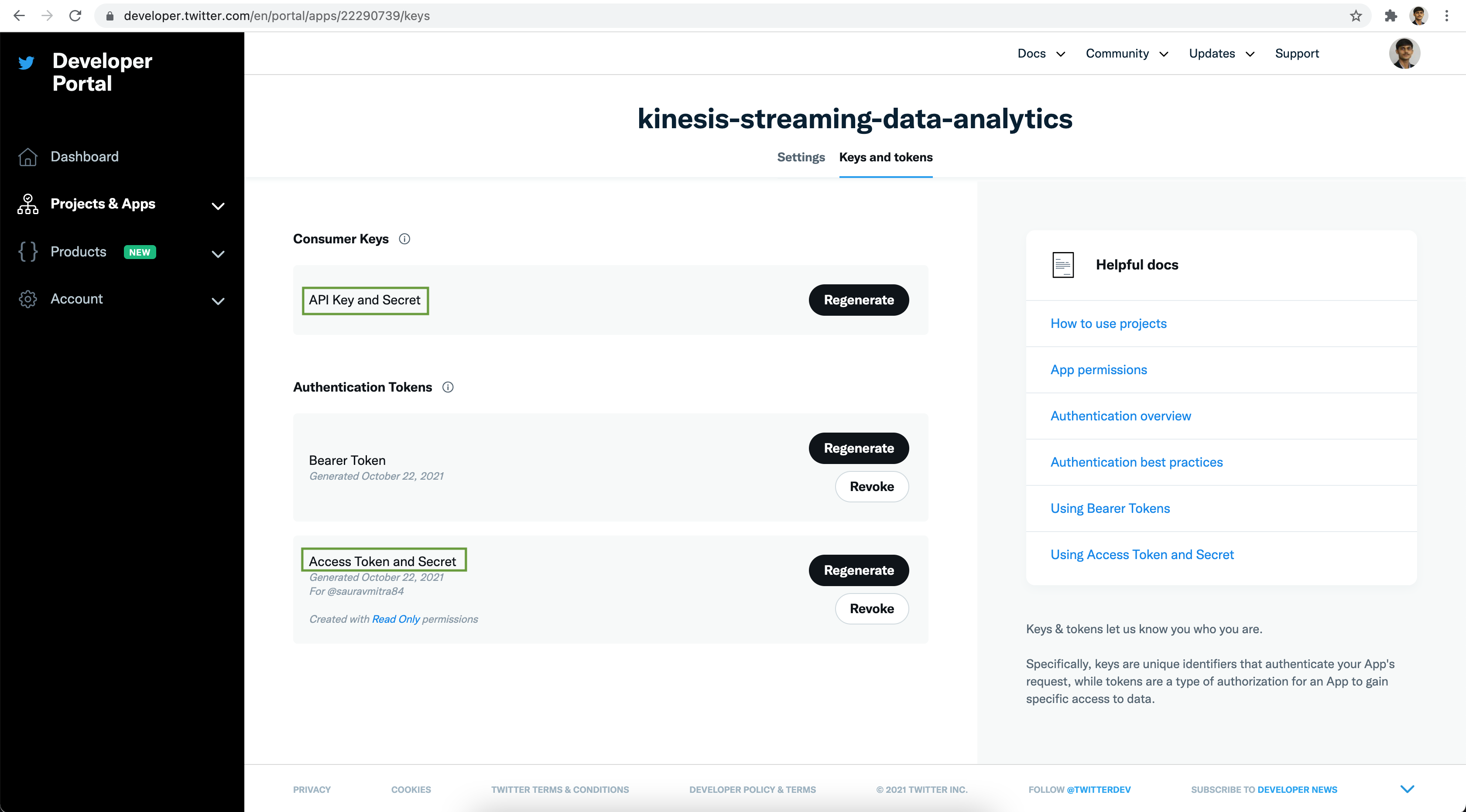Click the Projects & Apps hierarchy icon
The image size is (1466, 812).
tap(27, 204)
